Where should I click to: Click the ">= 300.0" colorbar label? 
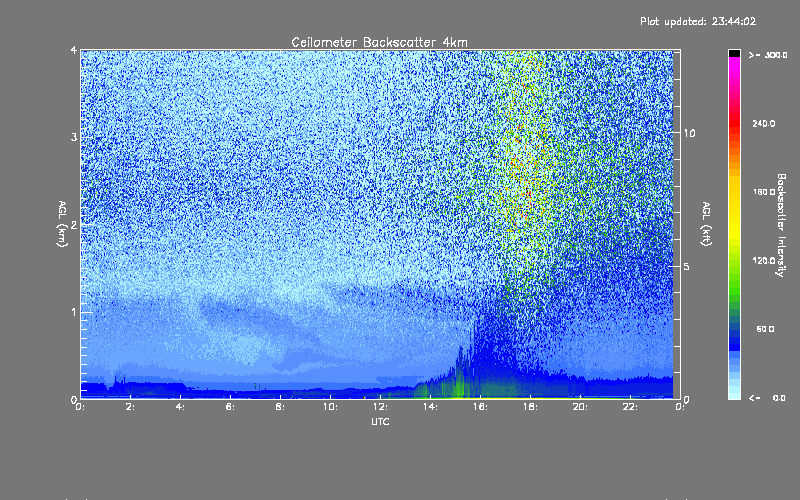point(768,55)
